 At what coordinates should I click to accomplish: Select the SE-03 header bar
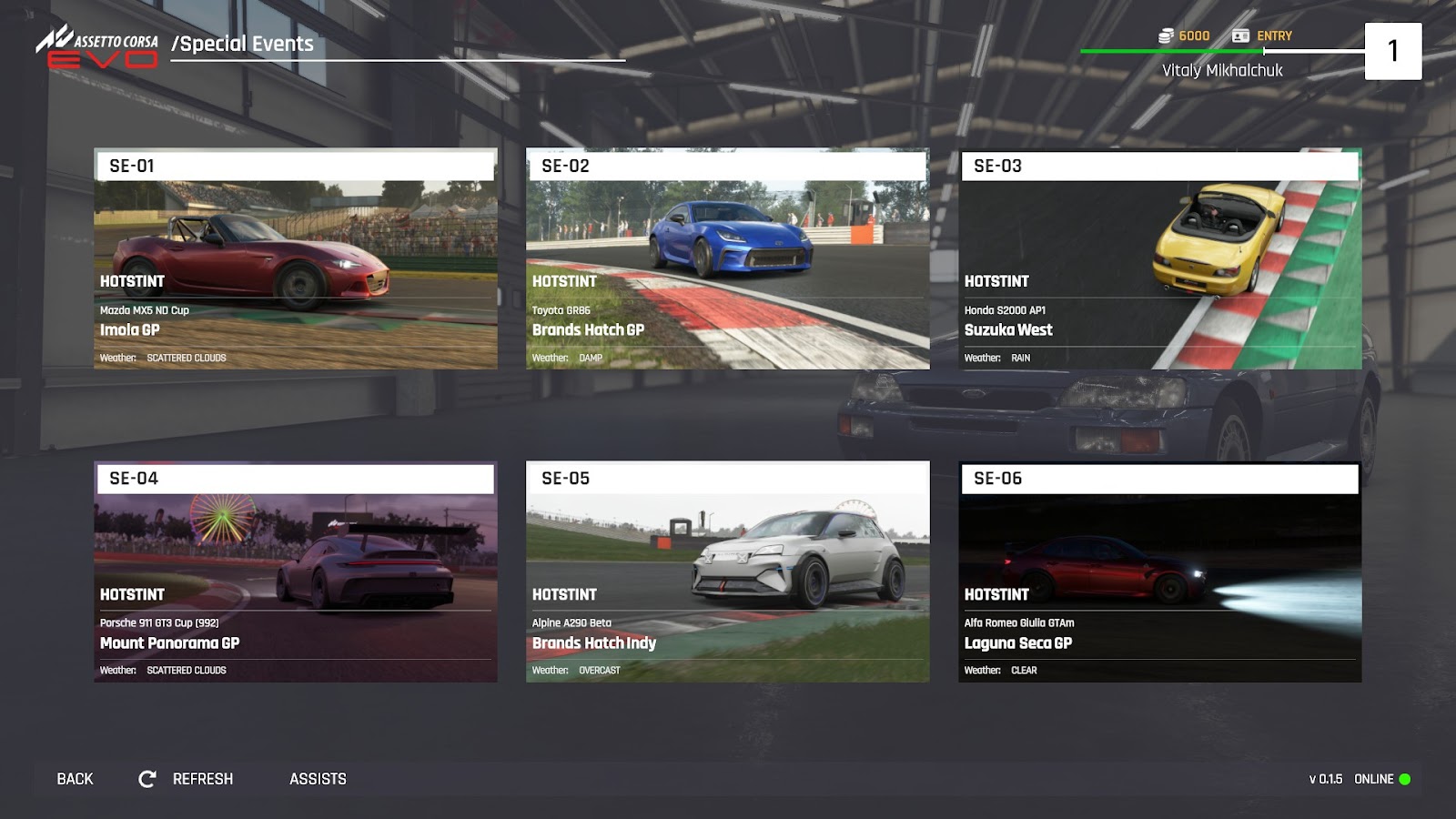click(1160, 166)
